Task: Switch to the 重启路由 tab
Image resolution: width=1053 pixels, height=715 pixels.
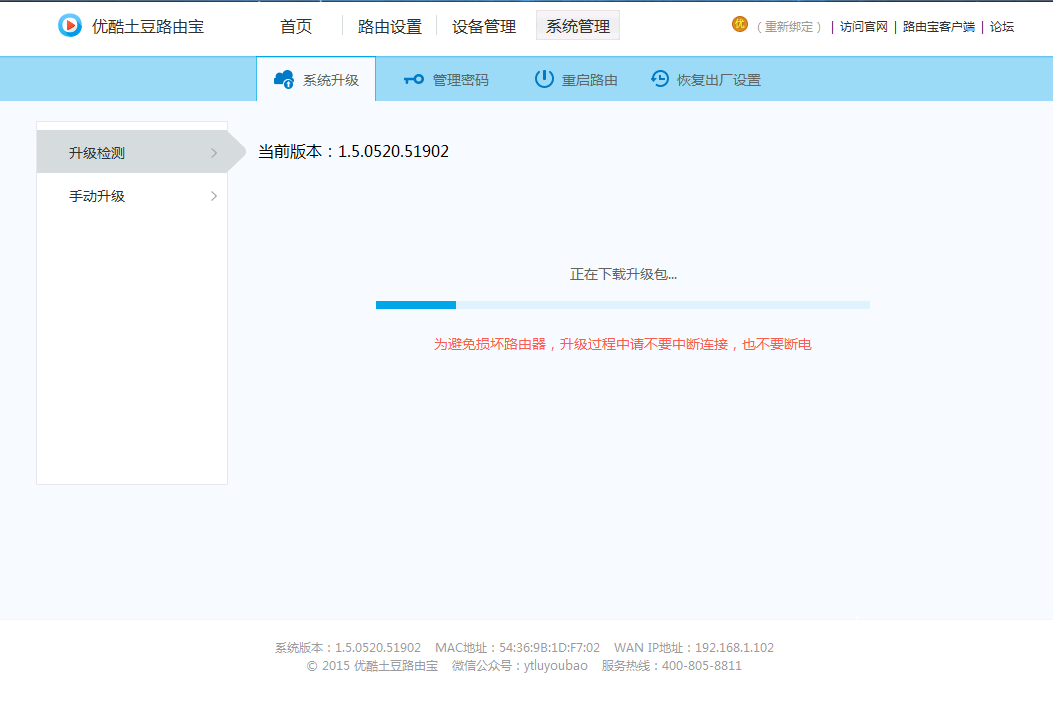Action: 576,80
